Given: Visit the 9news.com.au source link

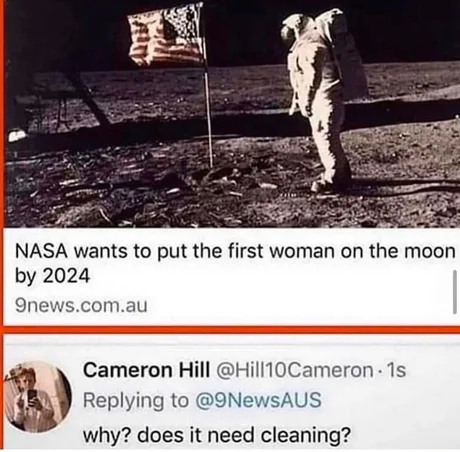Looking at the screenshot, I should point(81,305).
